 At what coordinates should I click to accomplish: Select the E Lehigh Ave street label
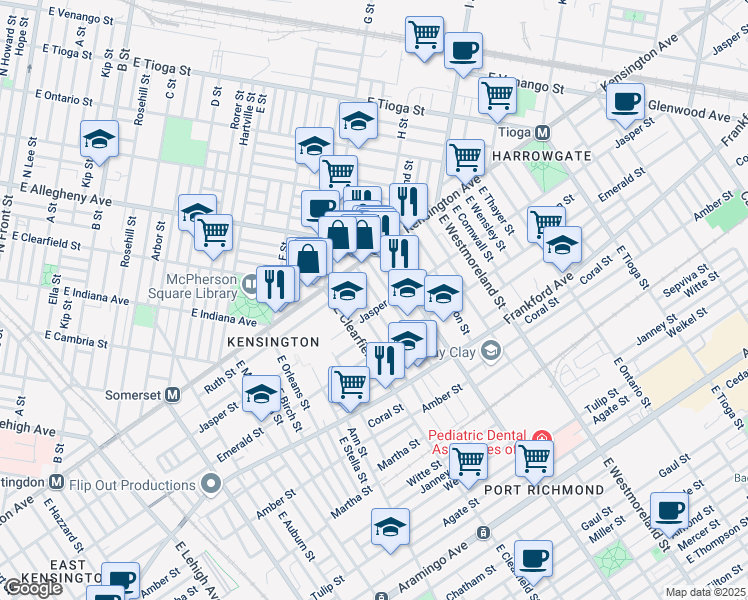(x=198, y=569)
